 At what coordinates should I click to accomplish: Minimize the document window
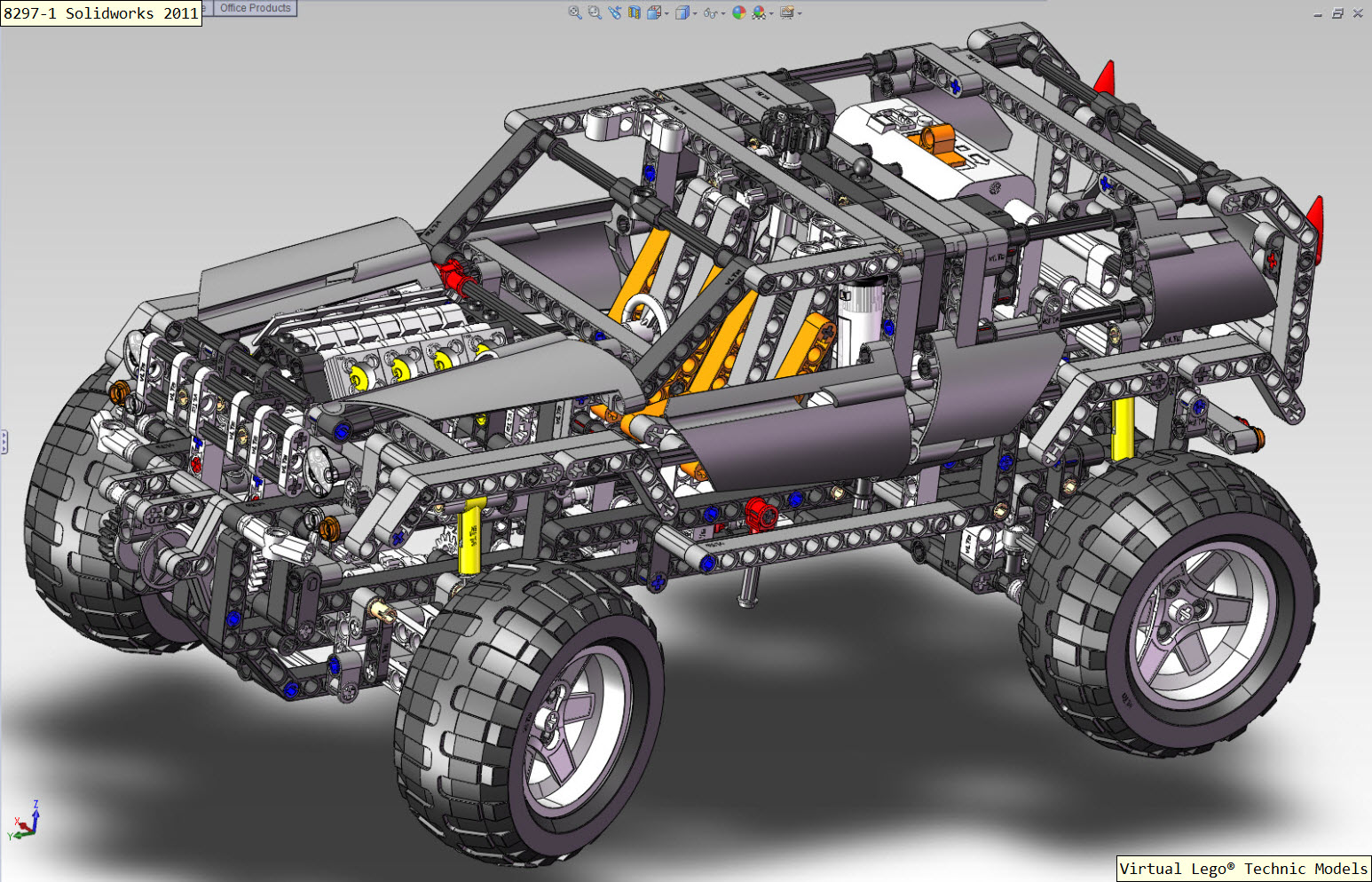1318,13
